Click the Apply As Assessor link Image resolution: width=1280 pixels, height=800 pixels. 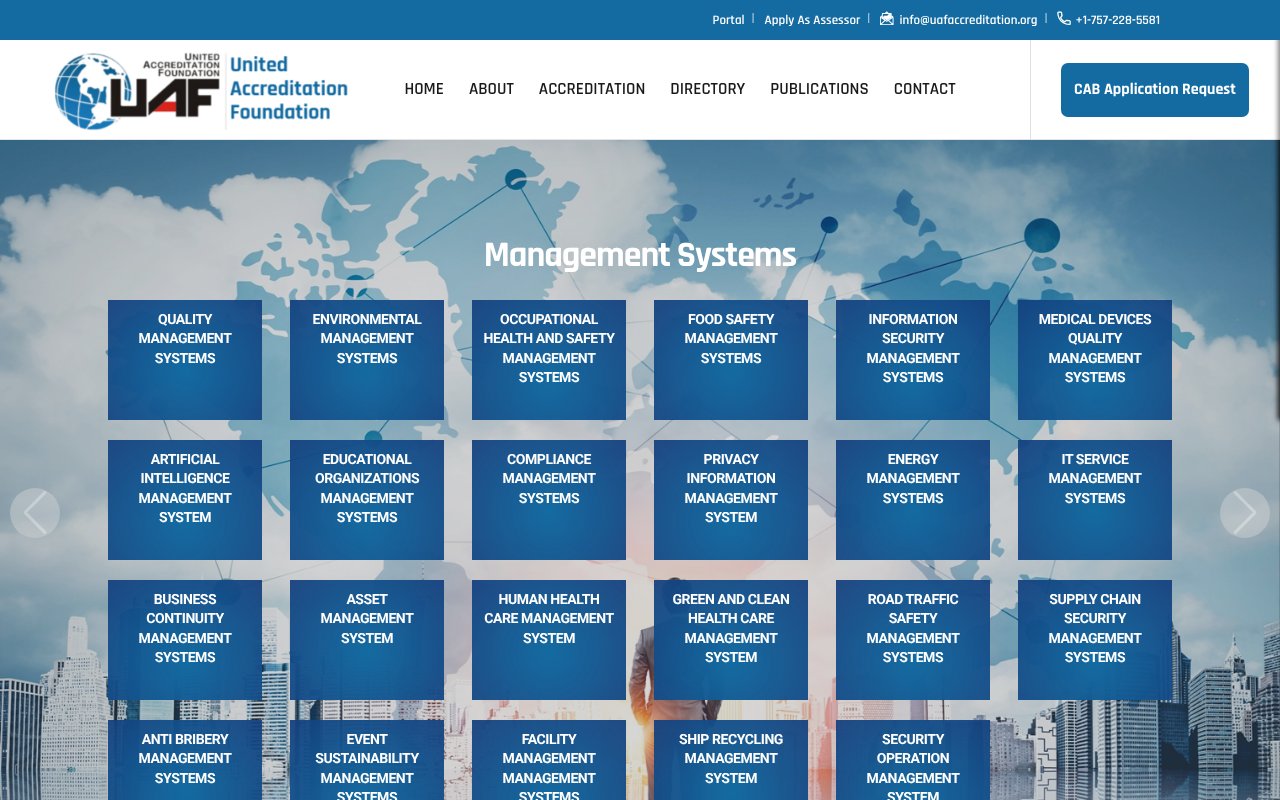click(x=812, y=19)
